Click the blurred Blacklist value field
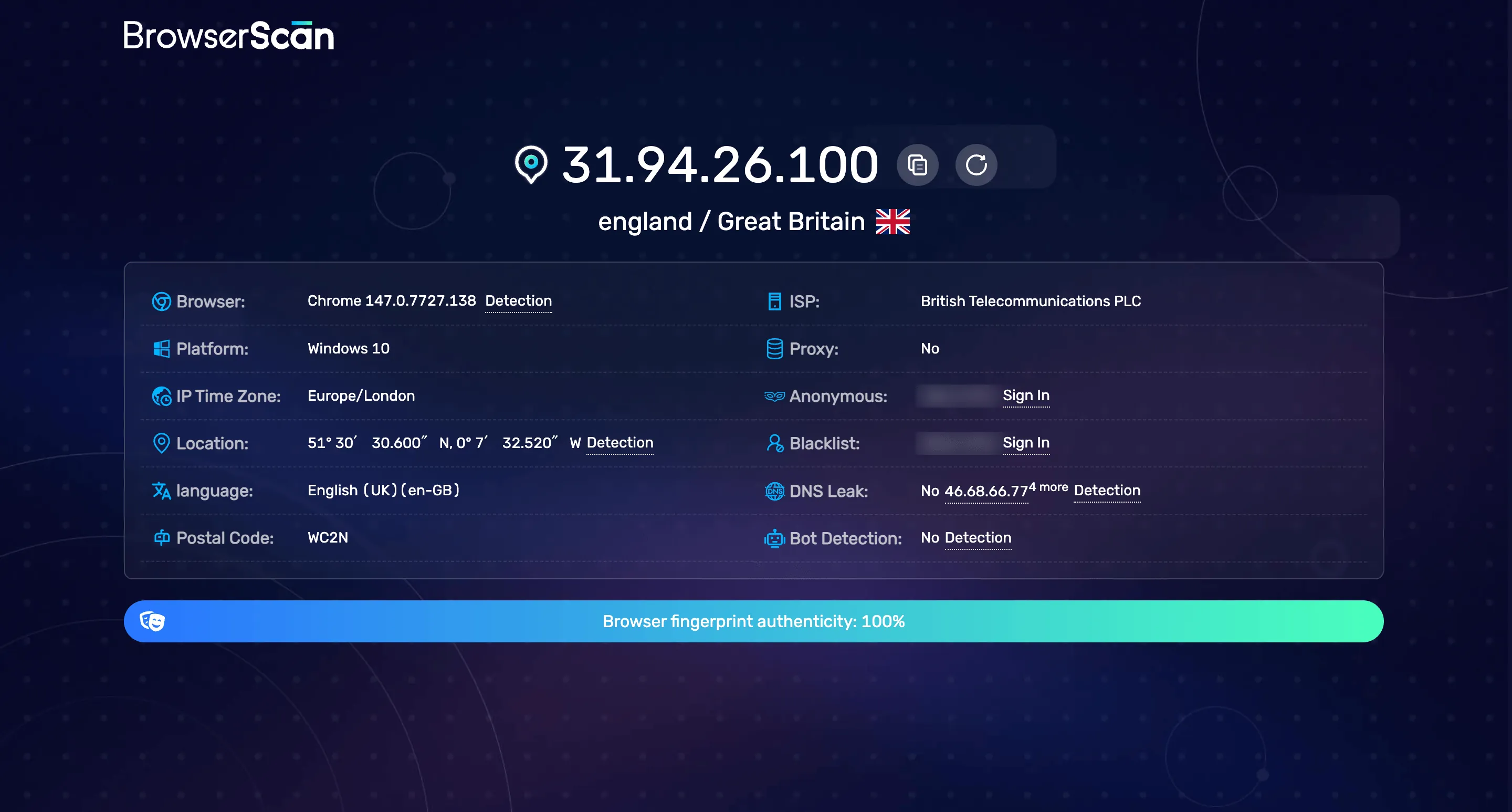 pos(957,443)
